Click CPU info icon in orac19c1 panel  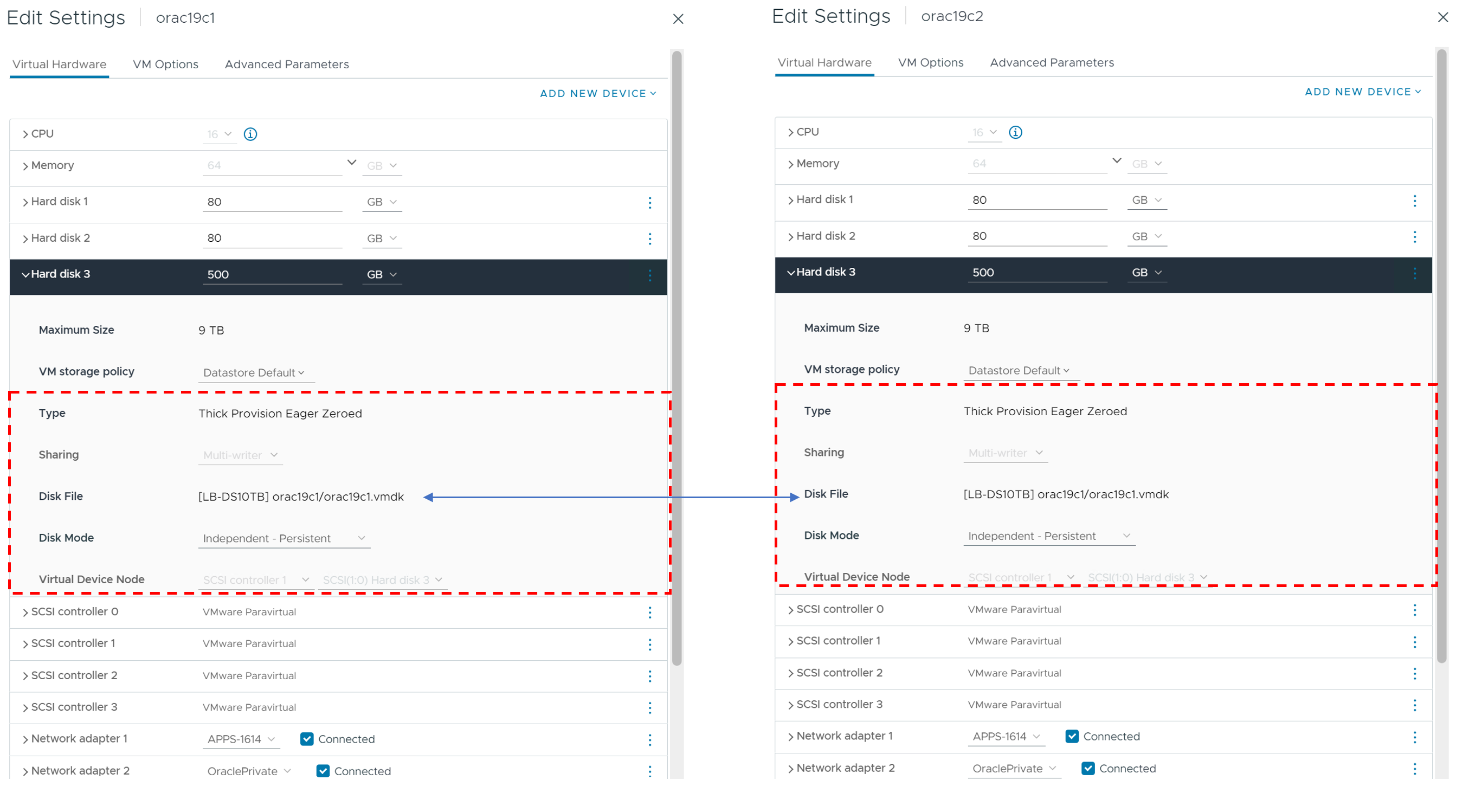[x=250, y=134]
